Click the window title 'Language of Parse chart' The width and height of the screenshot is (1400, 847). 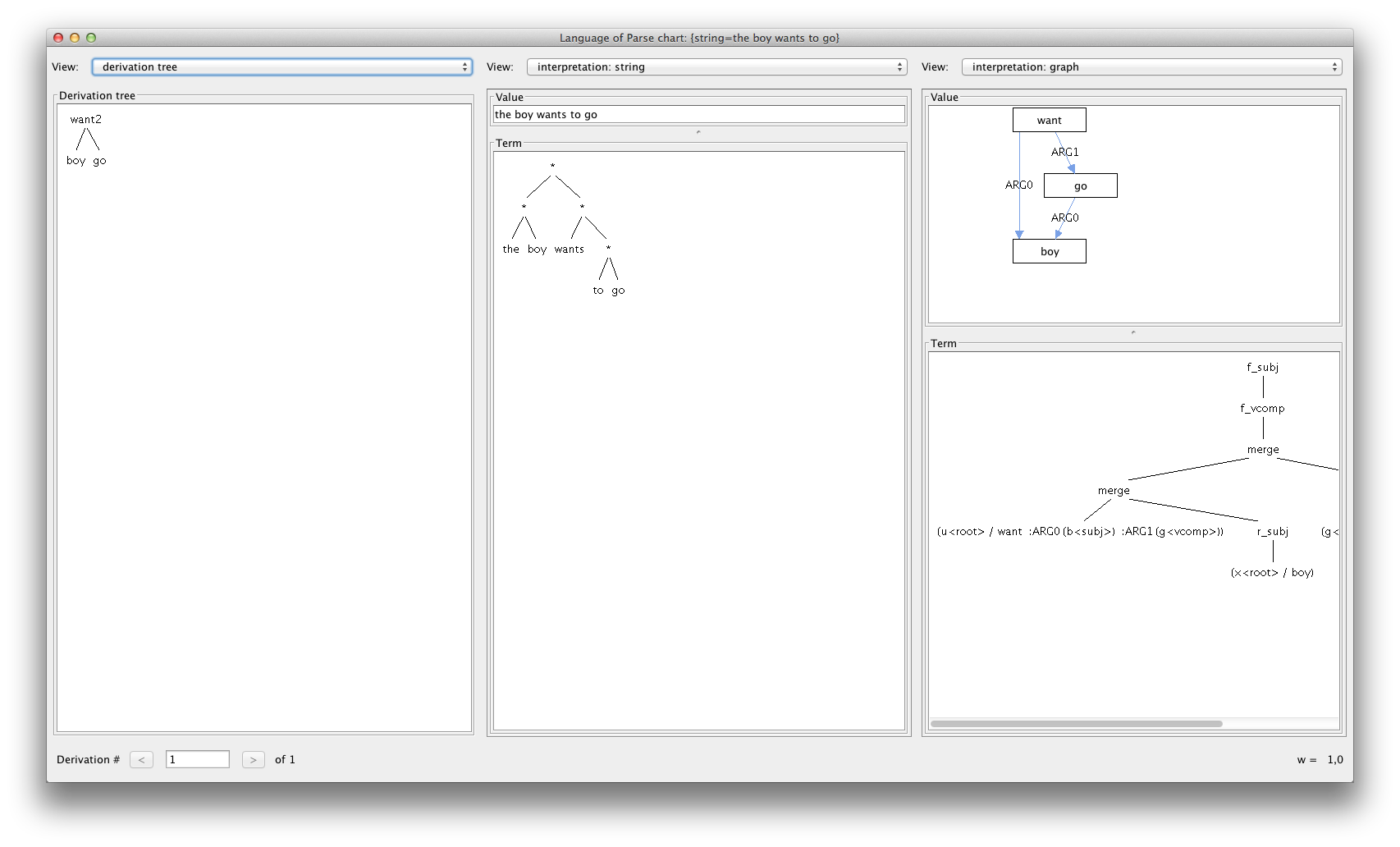pyautogui.click(x=699, y=38)
